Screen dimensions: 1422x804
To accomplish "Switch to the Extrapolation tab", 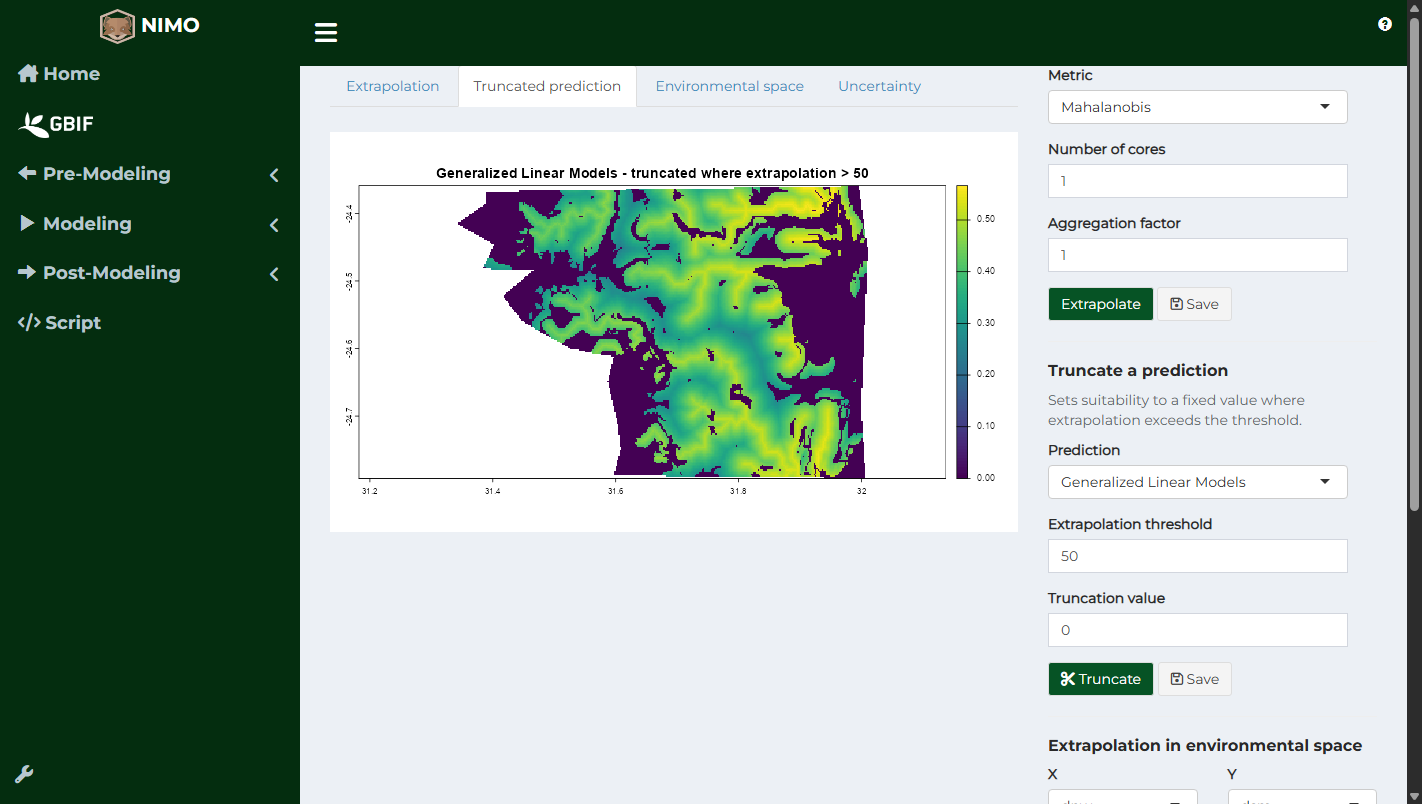I will coord(393,86).
